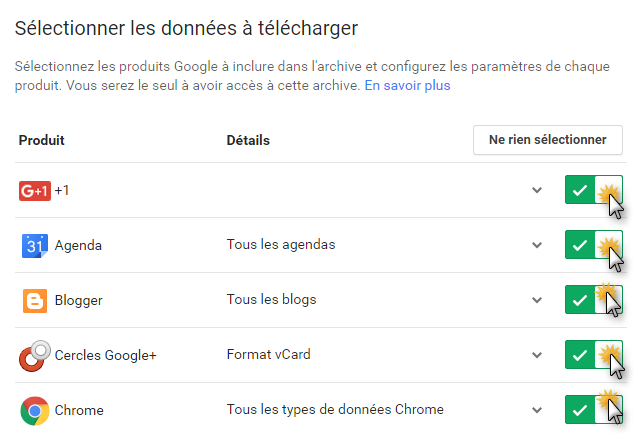Click the Blogger product icon
This screenshot has height=434, width=634.
34,300
